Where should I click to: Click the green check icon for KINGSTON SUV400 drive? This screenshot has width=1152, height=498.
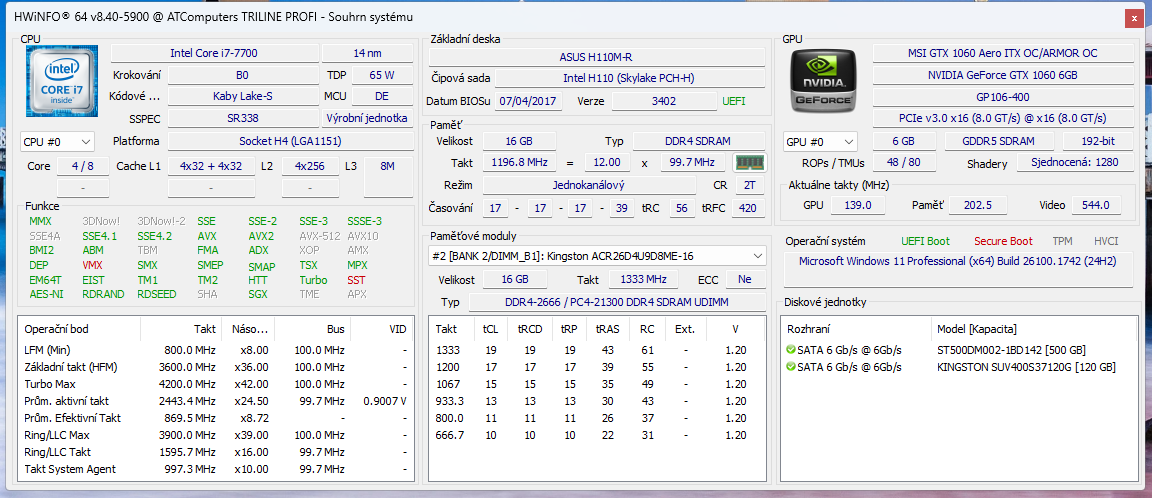coord(791,367)
